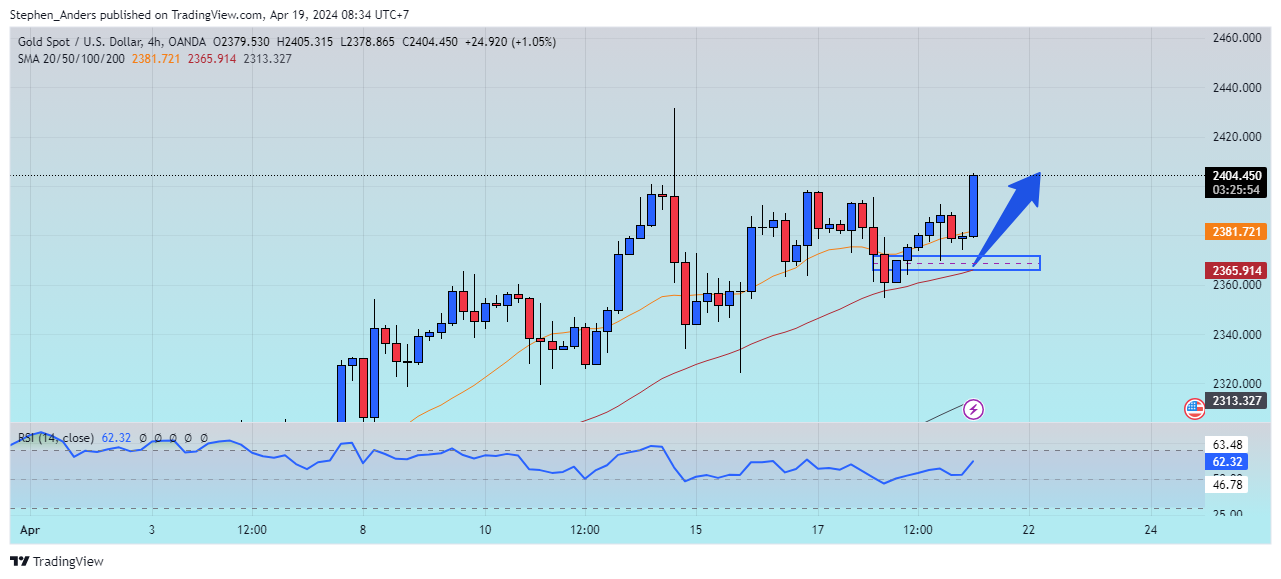Select the 2404.450 current price label
Viewport: 1281px width, 579px height.
pos(1236,175)
